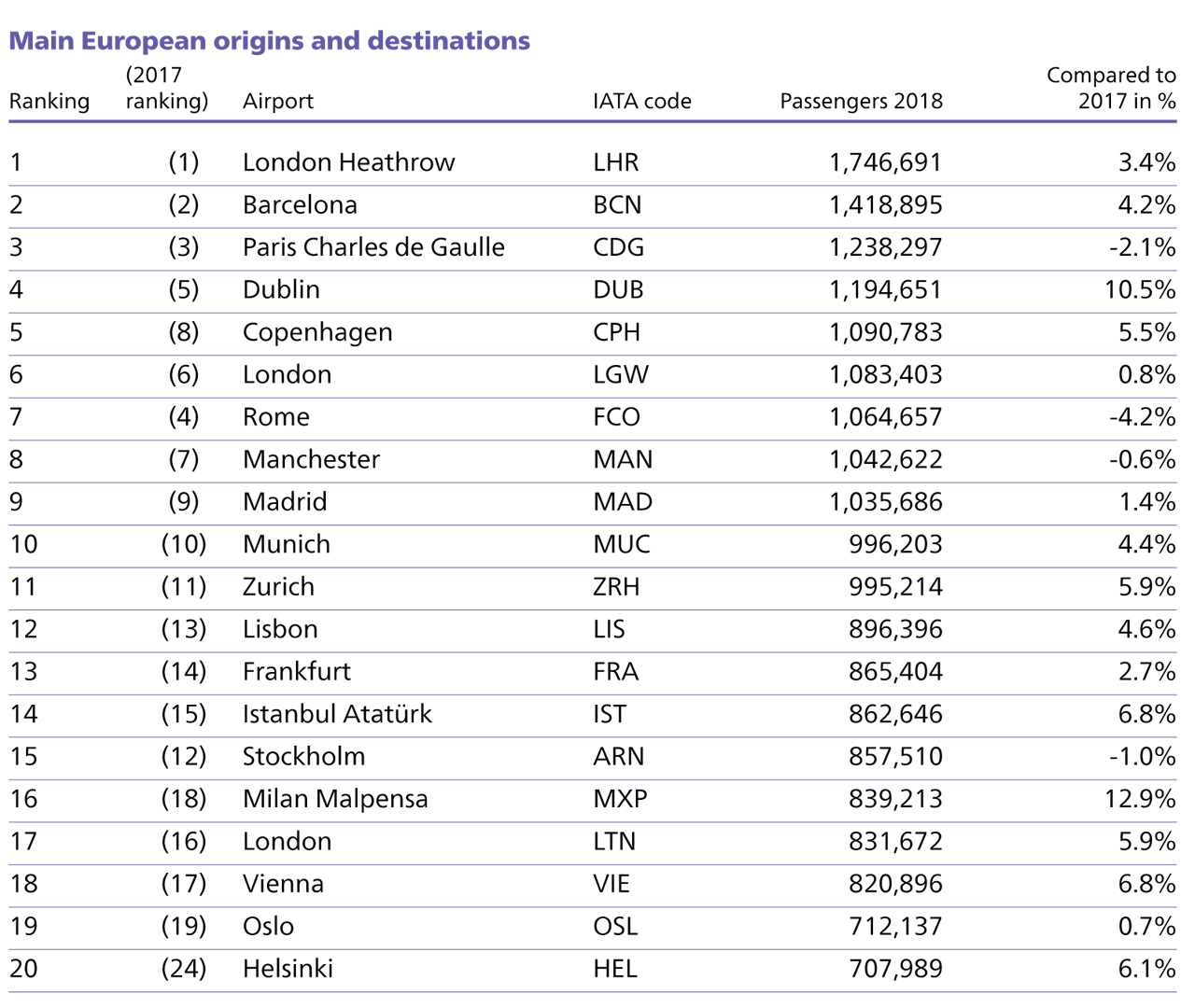The height and width of the screenshot is (1008, 1195).
Task: Click the 'Madrid' airport cell
Action: 285,502
